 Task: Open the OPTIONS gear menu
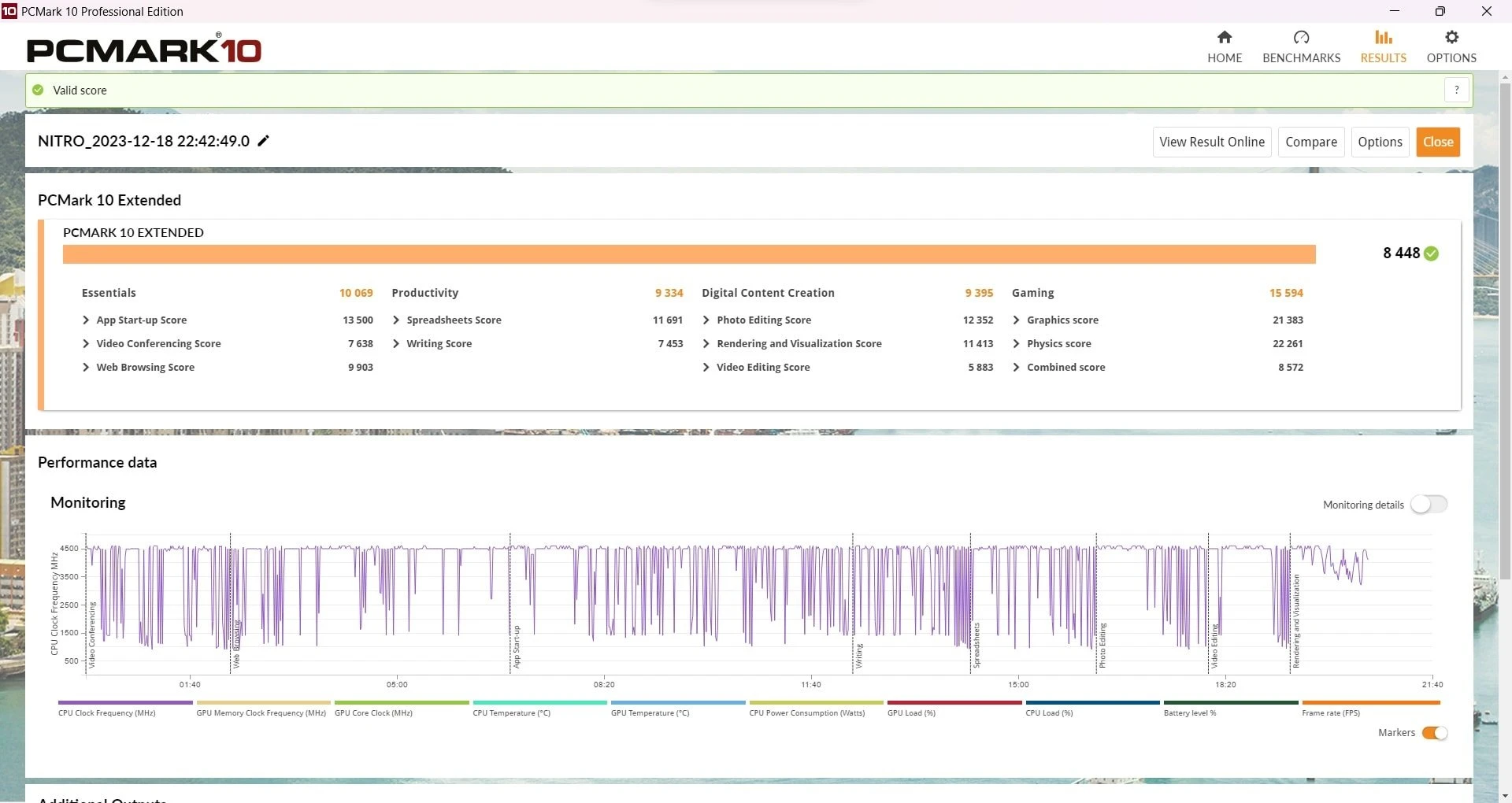[x=1451, y=47]
